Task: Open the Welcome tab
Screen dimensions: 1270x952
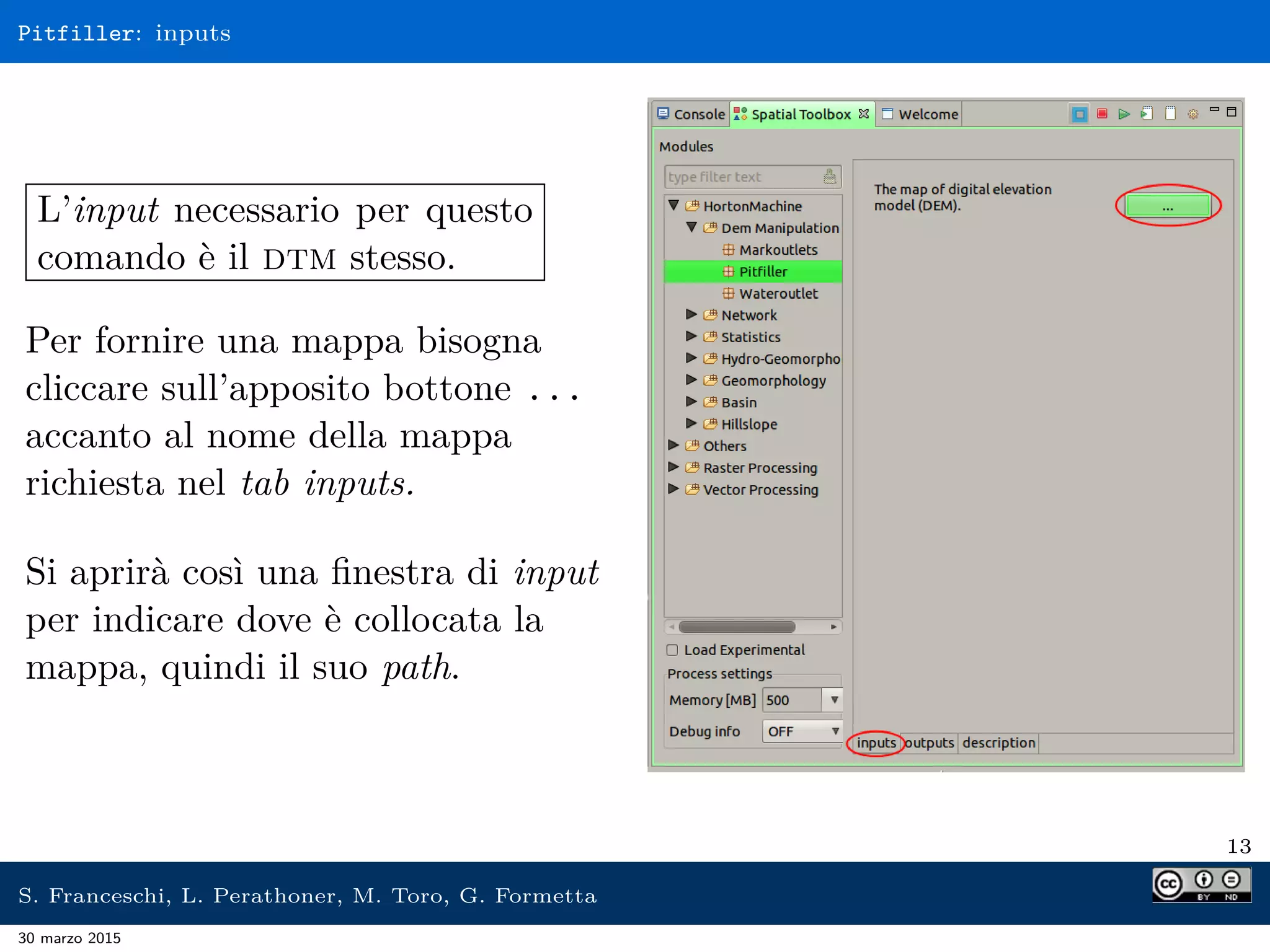Action: [x=920, y=114]
